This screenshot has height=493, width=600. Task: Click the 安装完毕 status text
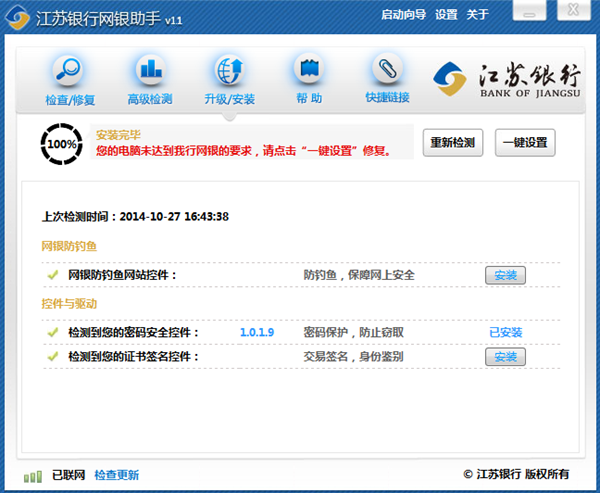[x=118, y=135]
